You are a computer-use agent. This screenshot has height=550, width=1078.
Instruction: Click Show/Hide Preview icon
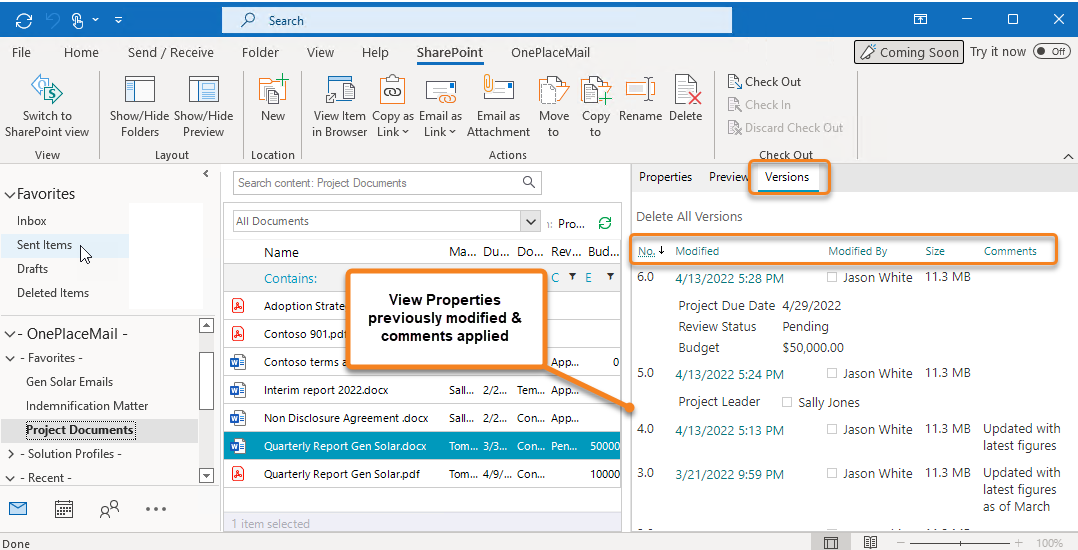(x=204, y=89)
